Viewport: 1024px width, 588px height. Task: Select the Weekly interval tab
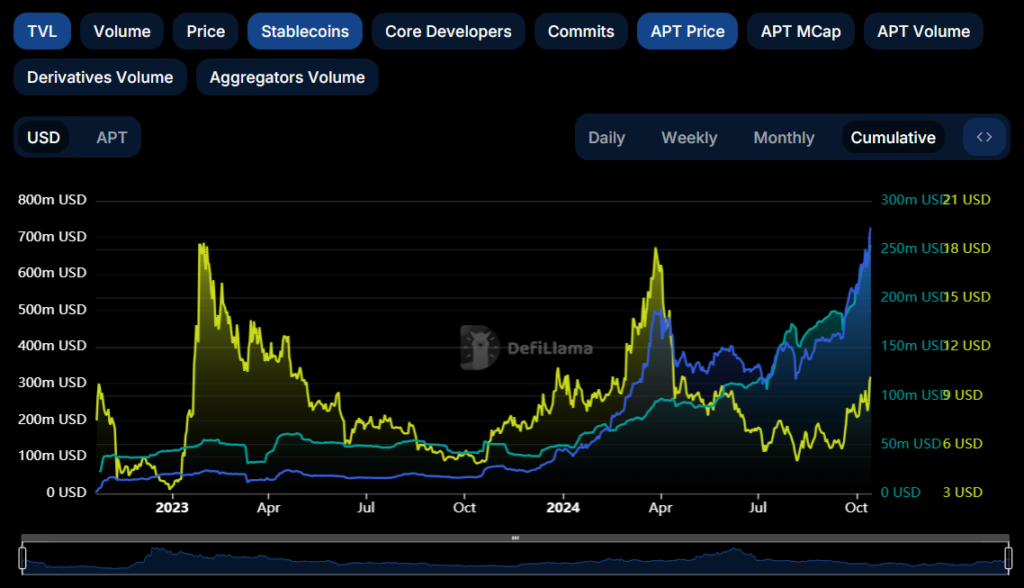689,137
